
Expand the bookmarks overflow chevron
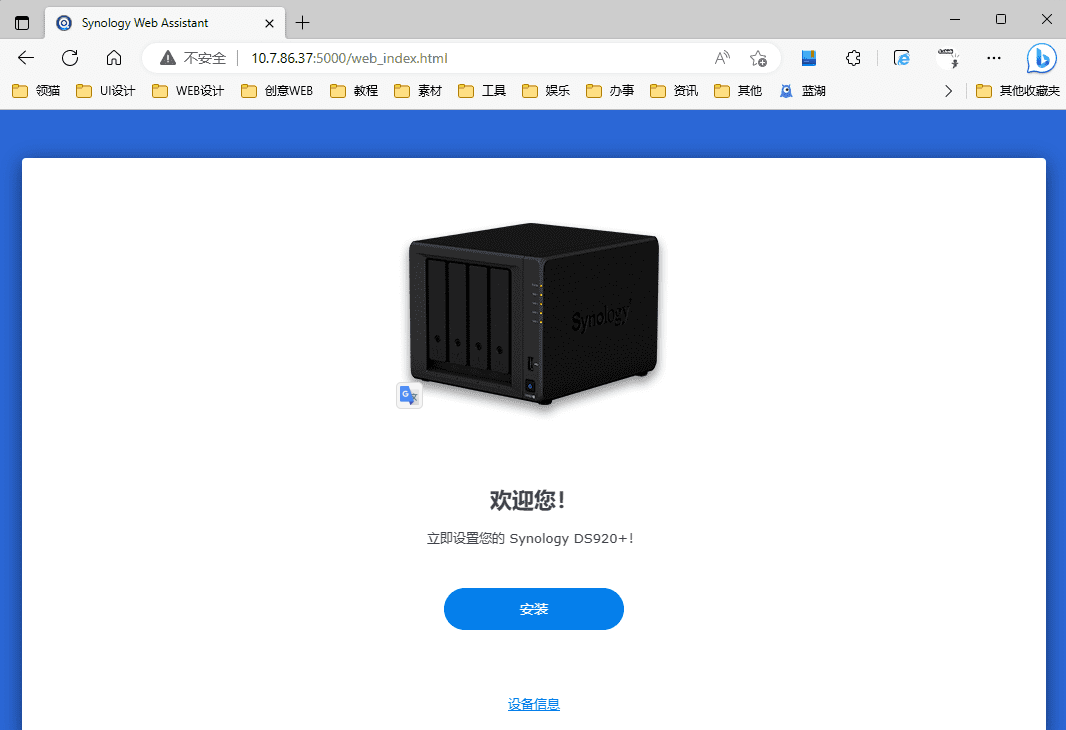948,91
